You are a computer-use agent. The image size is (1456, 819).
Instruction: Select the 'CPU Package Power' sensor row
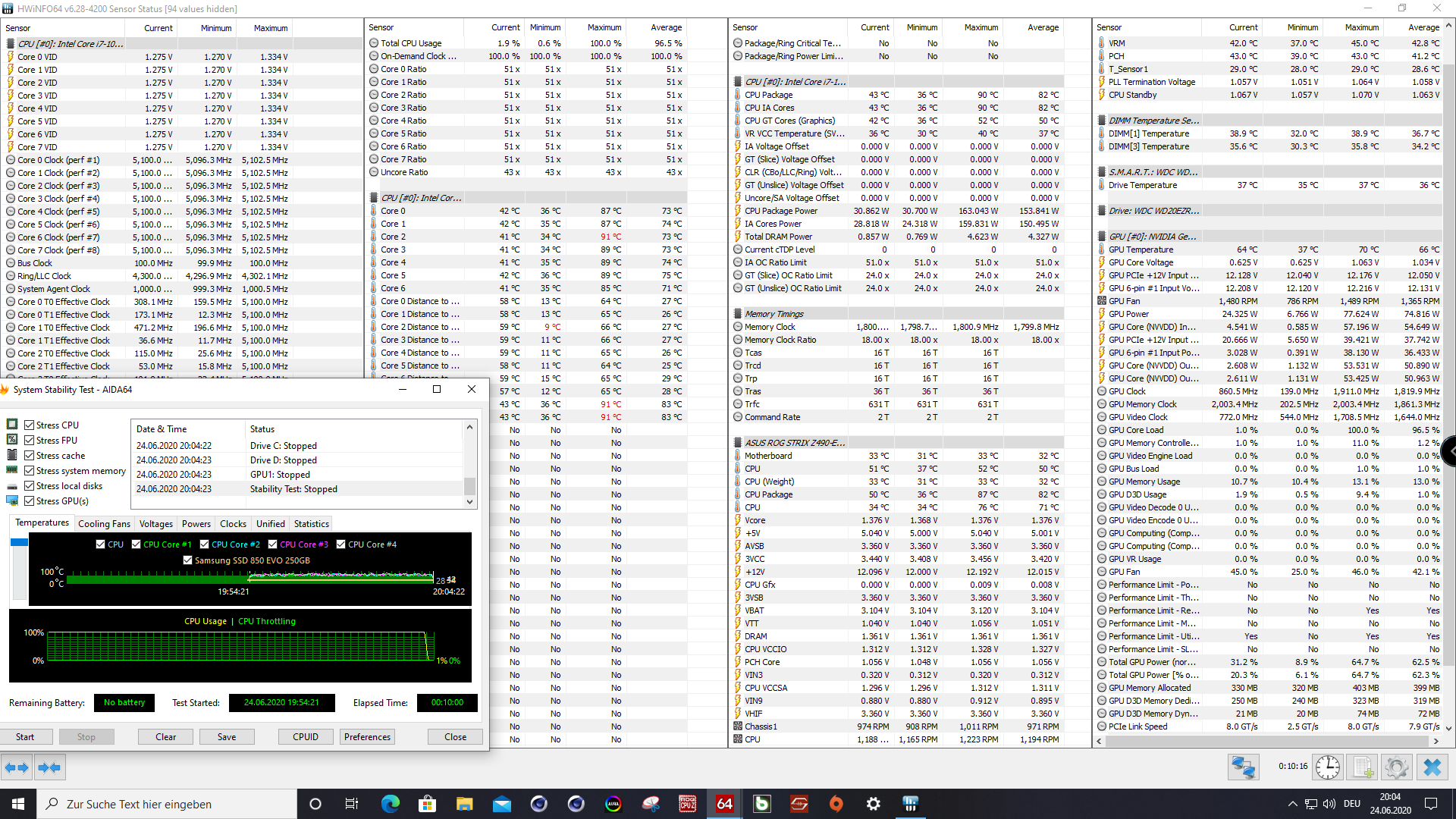click(897, 211)
